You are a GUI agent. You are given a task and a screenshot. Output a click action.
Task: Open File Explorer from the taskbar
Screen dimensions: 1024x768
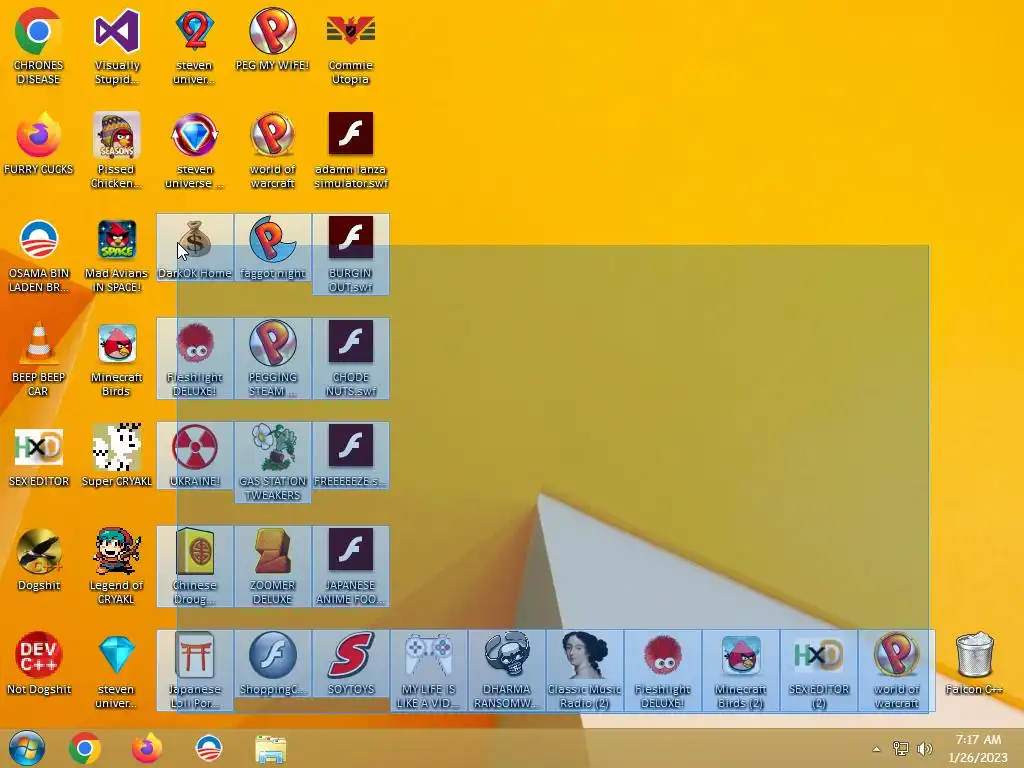(270, 749)
